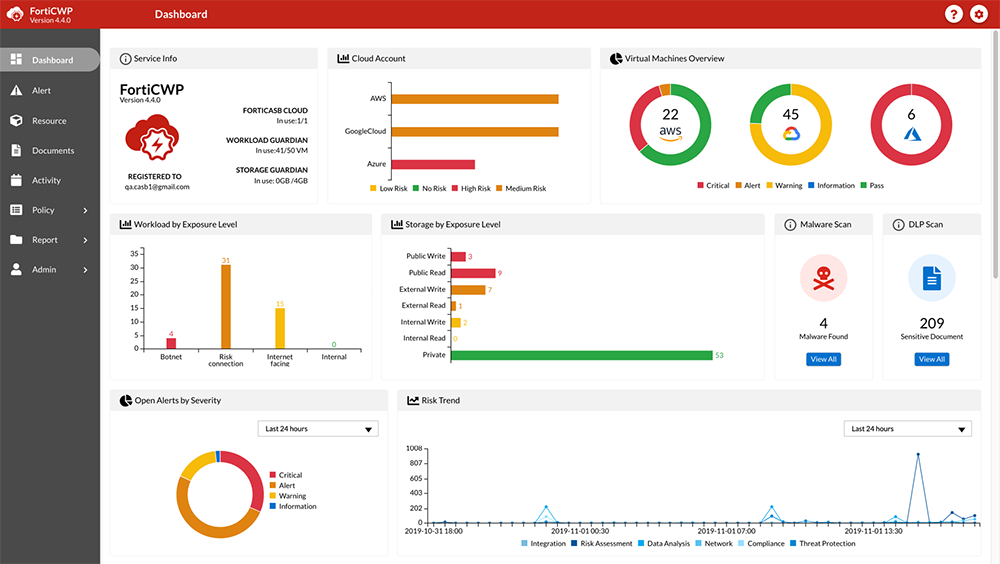Click the Resource cube sidebar icon
Viewport: 1000px width, 564px height.
tap(16, 120)
